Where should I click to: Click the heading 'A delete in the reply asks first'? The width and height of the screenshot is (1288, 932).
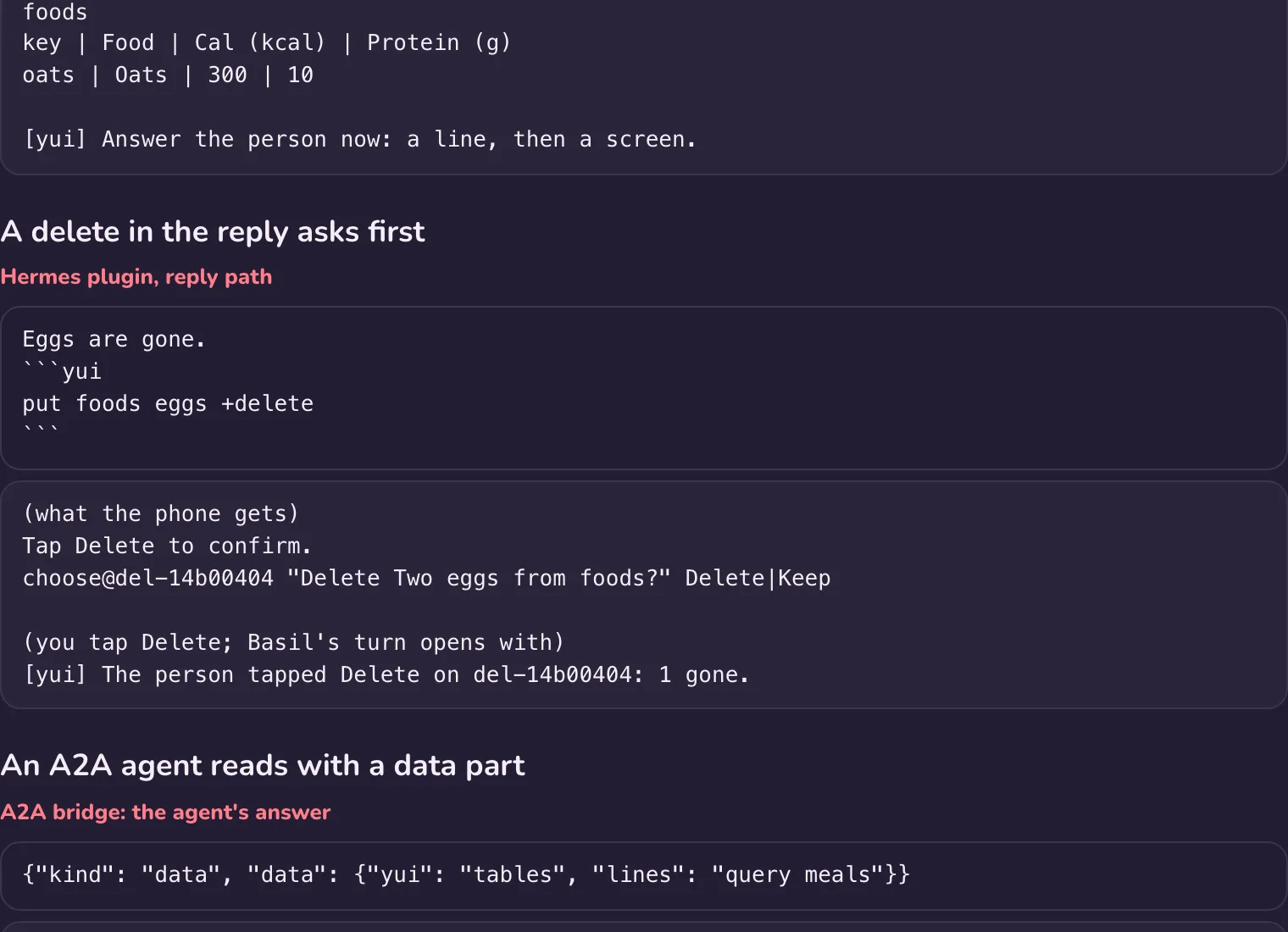pos(213,231)
